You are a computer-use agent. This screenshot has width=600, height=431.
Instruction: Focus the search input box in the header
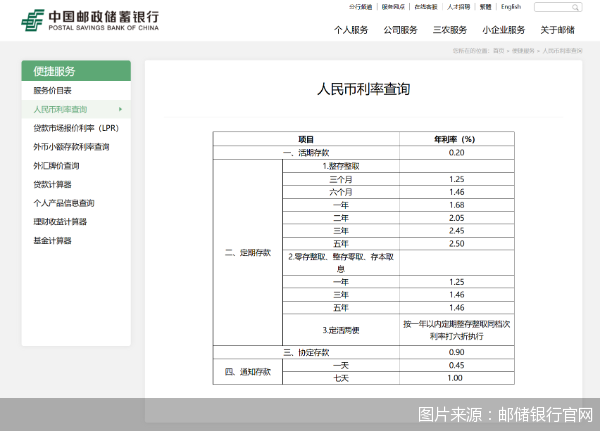558,7
